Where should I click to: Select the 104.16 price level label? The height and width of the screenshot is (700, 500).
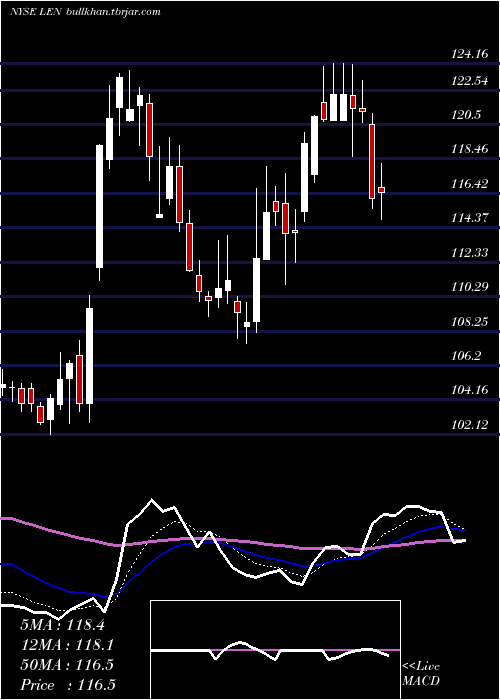point(470,390)
